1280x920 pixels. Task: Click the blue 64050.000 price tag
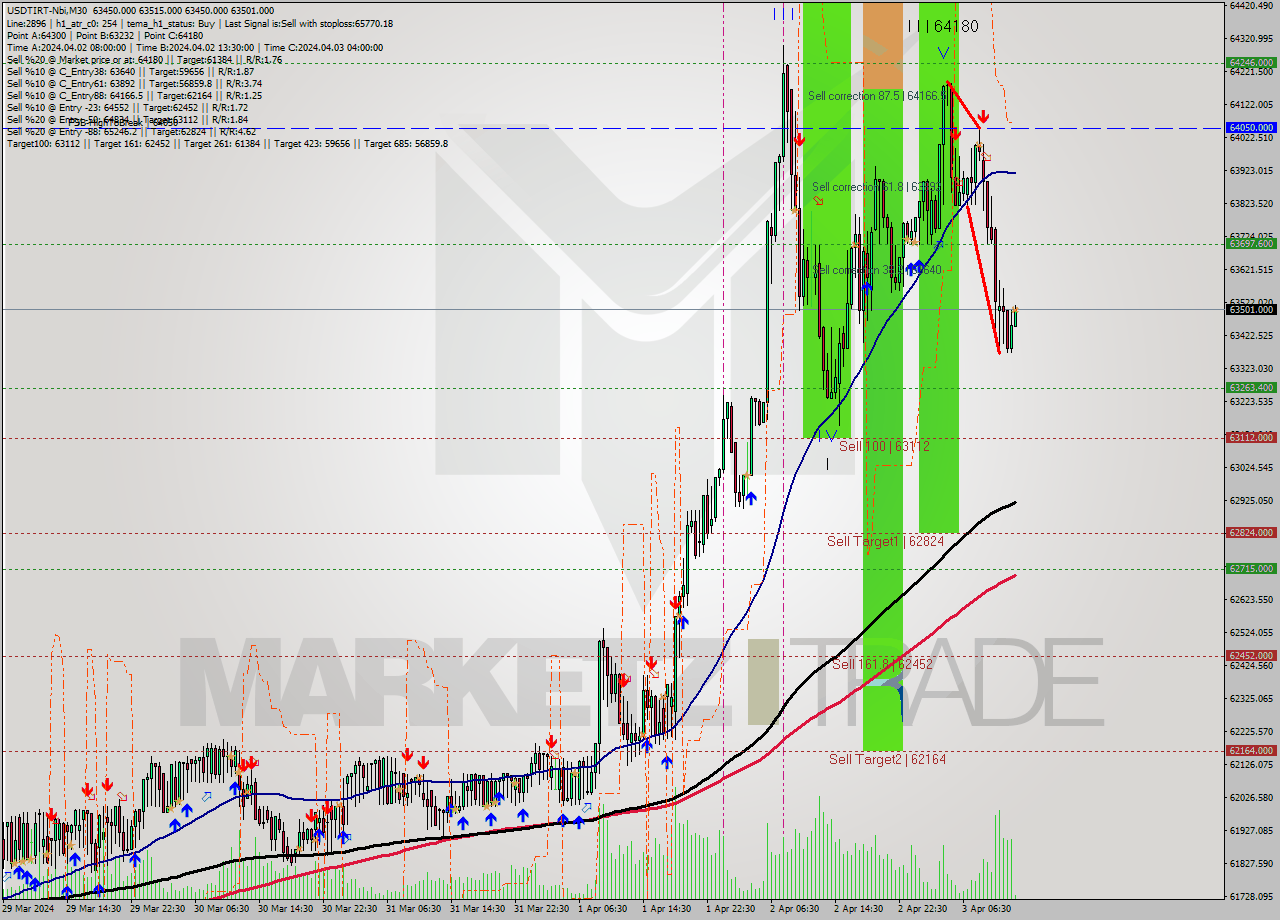(x=1250, y=128)
